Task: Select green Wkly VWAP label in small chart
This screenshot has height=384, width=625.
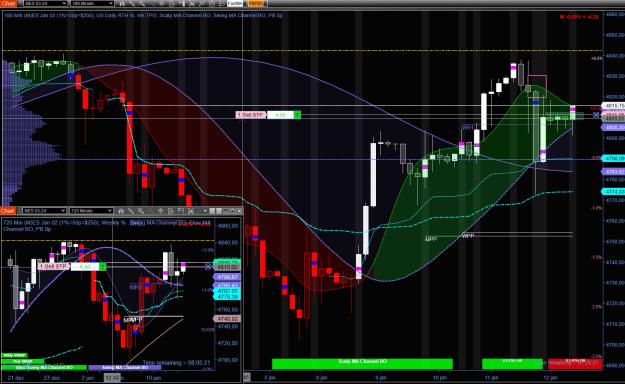Action: pos(14,355)
